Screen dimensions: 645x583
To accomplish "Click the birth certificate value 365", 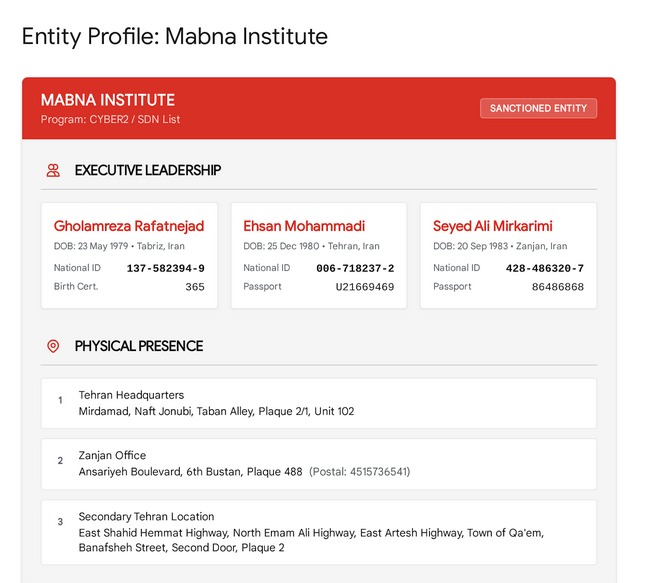I will (195, 287).
